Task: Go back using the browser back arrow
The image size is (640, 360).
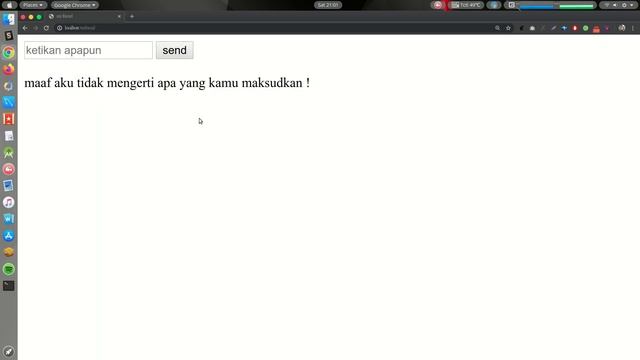Action: click(x=25, y=28)
